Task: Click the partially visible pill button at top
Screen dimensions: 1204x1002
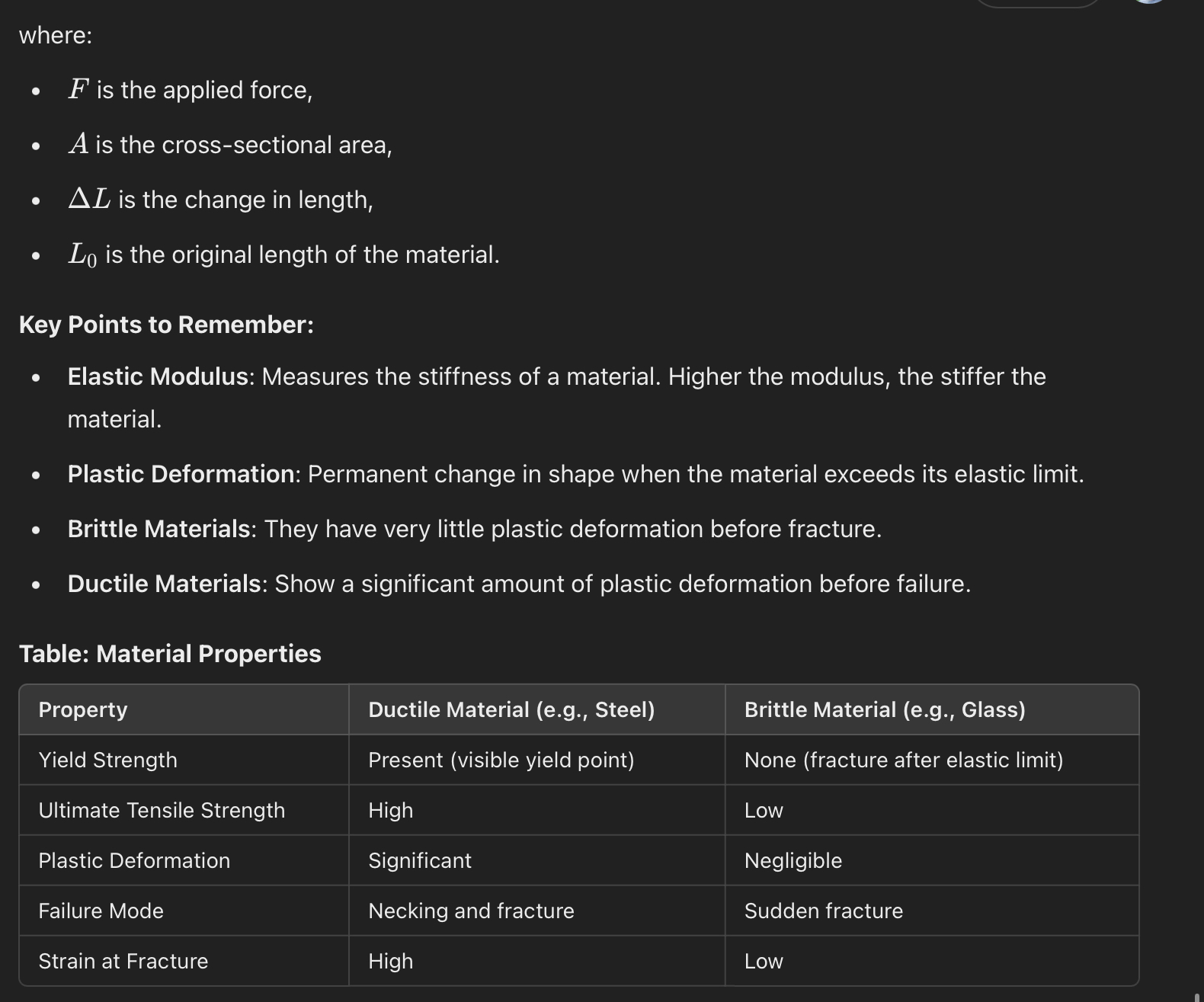Action: click(1038, 2)
